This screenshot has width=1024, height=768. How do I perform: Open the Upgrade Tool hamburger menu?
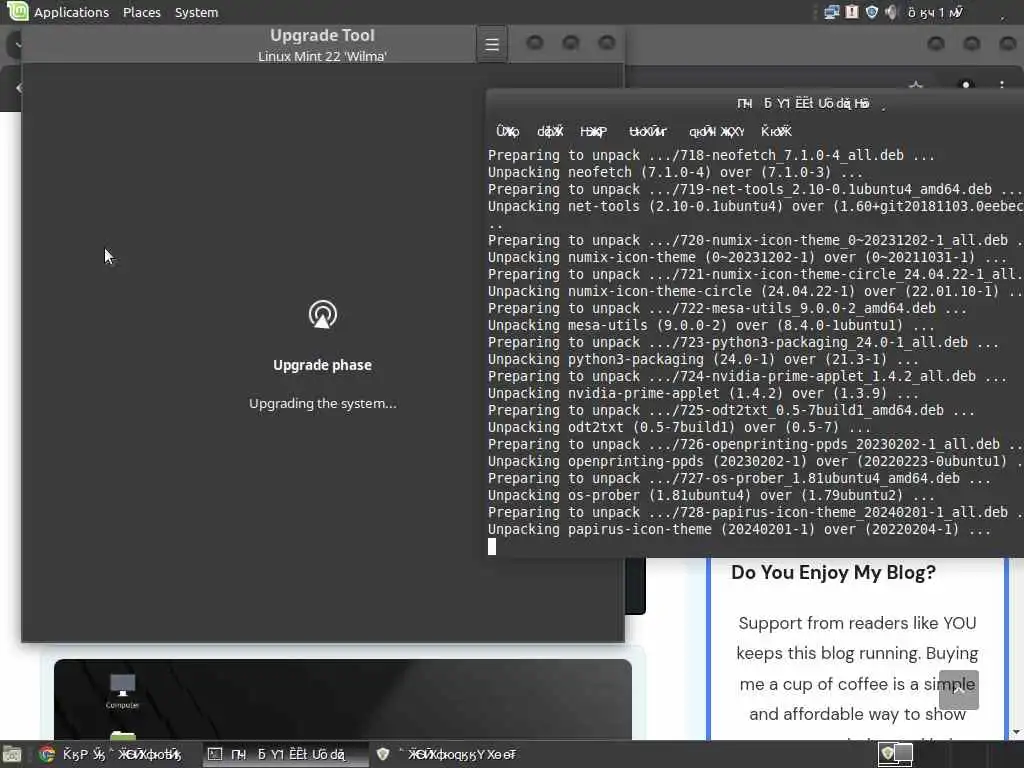(492, 44)
